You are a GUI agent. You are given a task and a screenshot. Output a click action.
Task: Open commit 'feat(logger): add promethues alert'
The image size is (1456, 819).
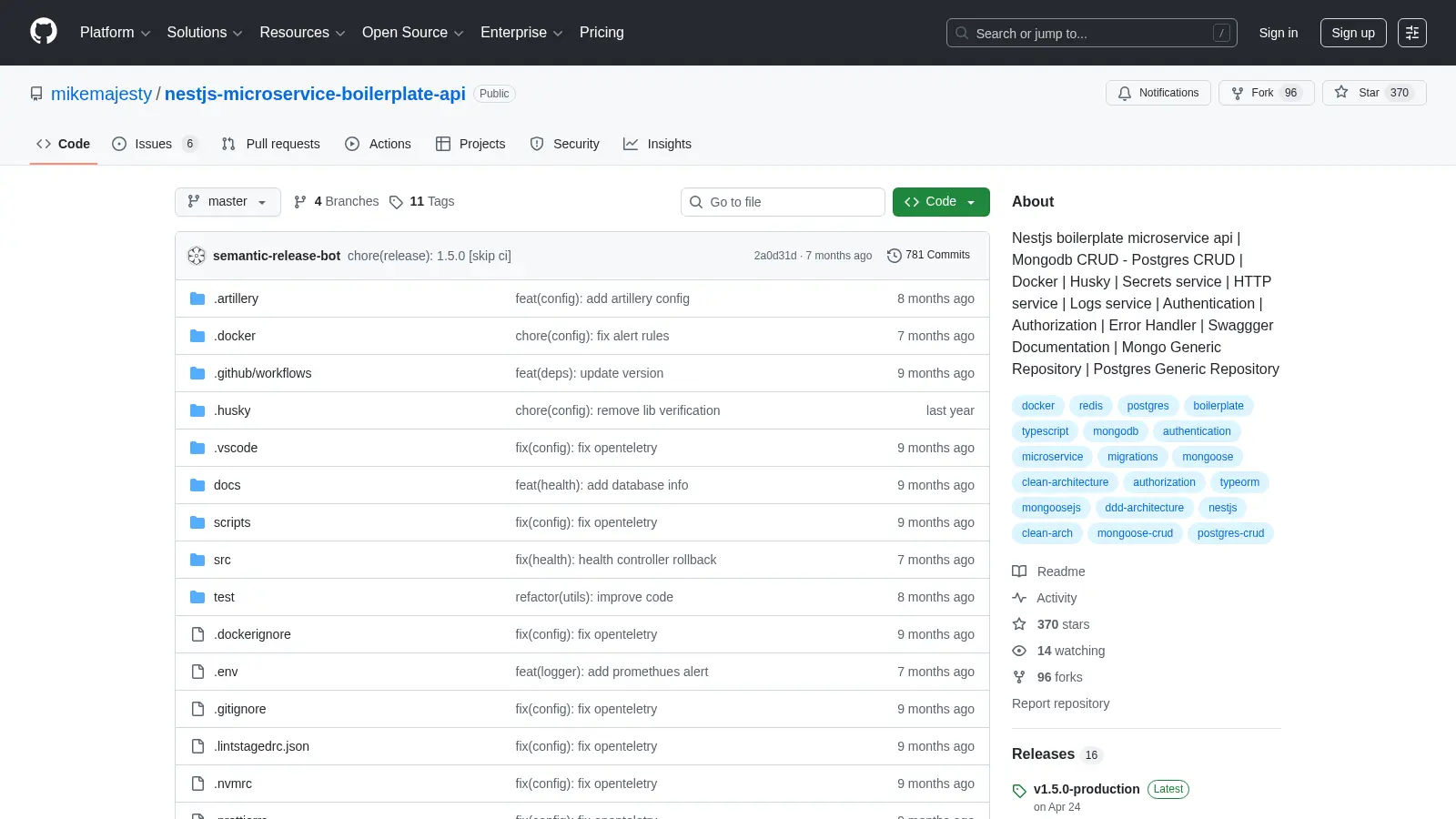point(612,672)
